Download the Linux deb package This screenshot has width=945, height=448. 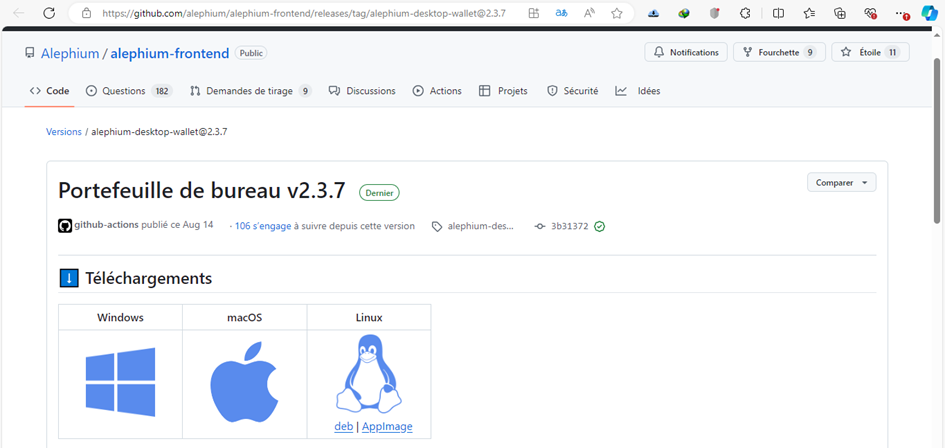click(x=344, y=427)
